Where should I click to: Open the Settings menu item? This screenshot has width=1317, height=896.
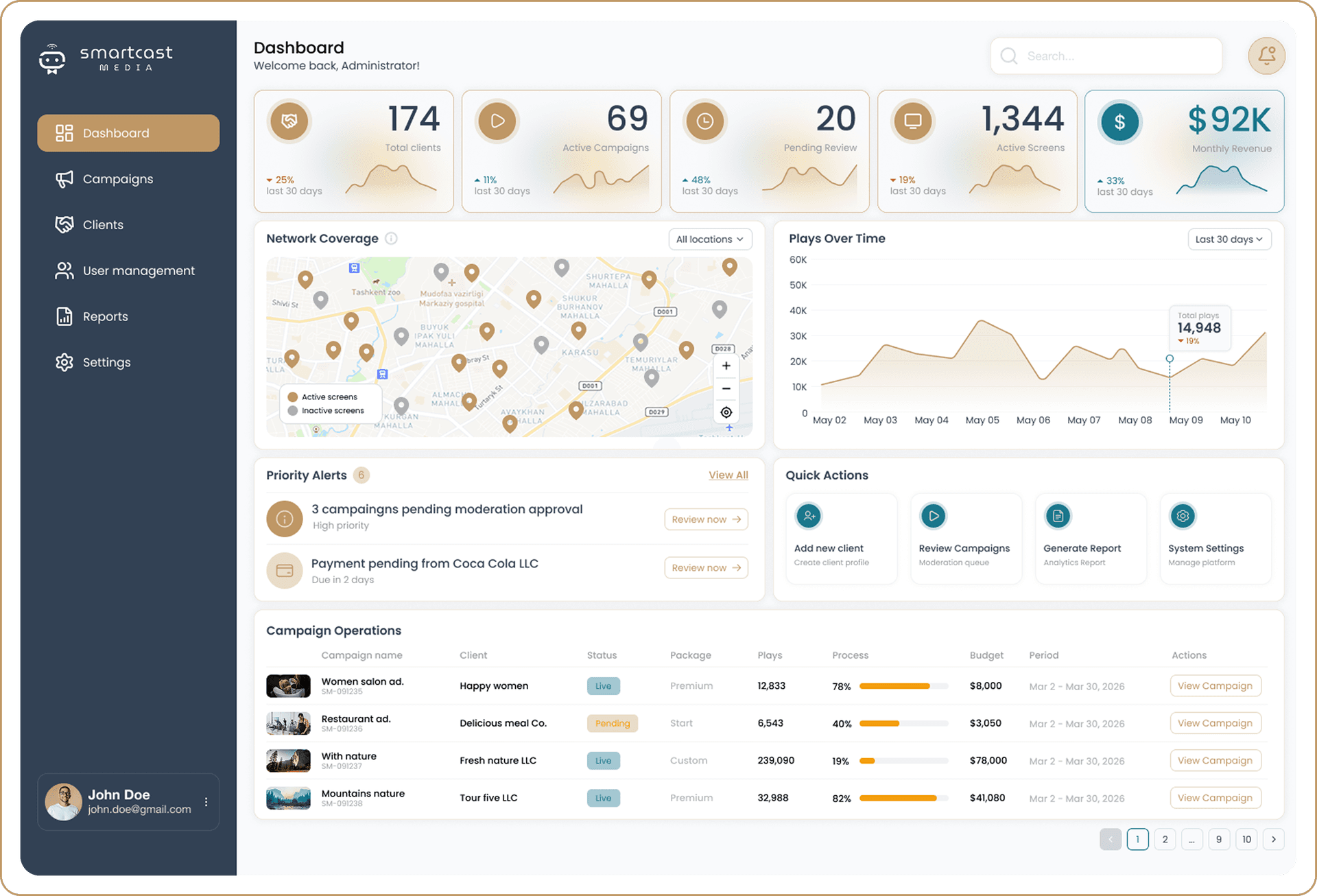[x=128, y=362]
